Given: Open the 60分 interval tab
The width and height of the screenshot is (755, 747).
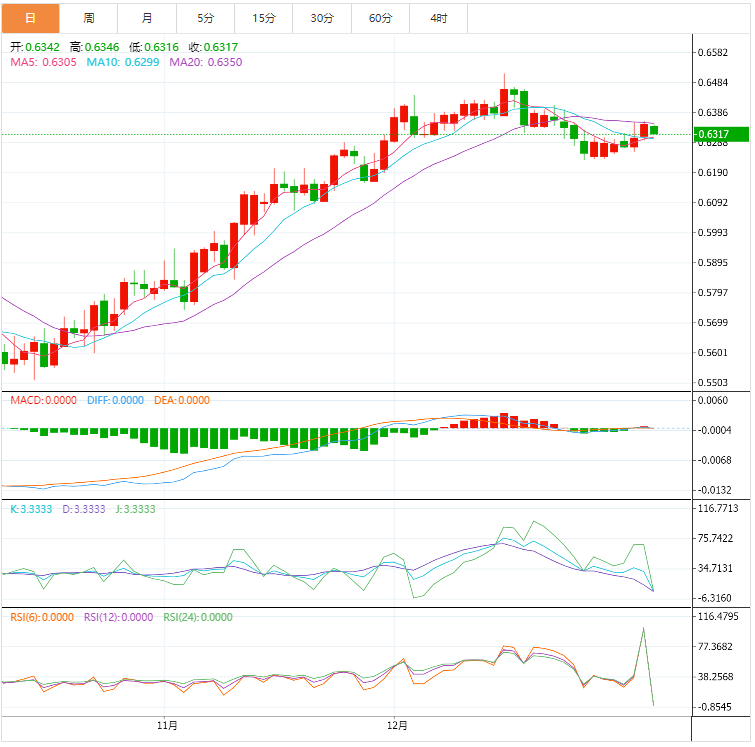Looking at the screenshot, I should [381, 18].
